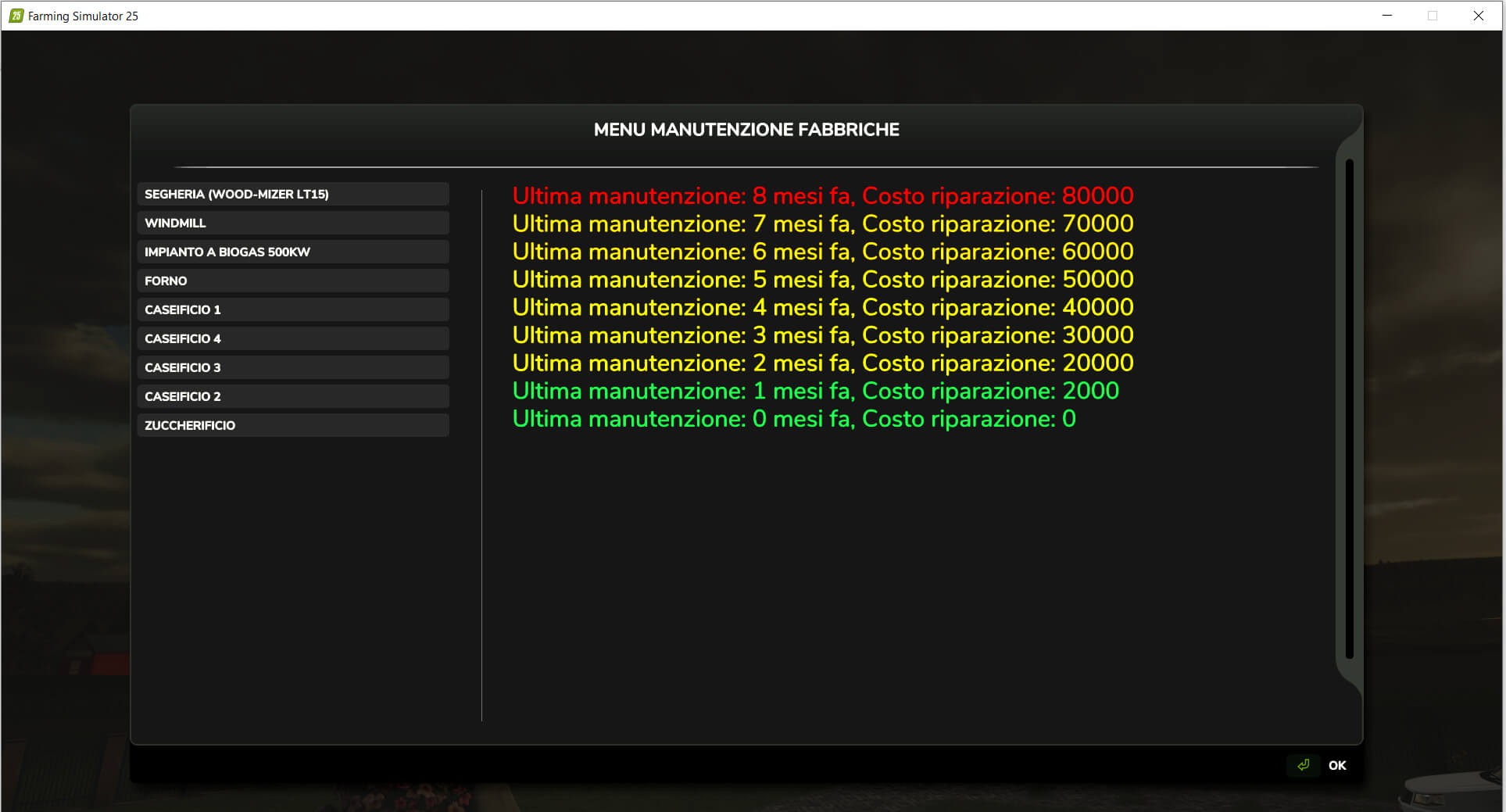Select the FORNO factory entry

tap(292, 281)
